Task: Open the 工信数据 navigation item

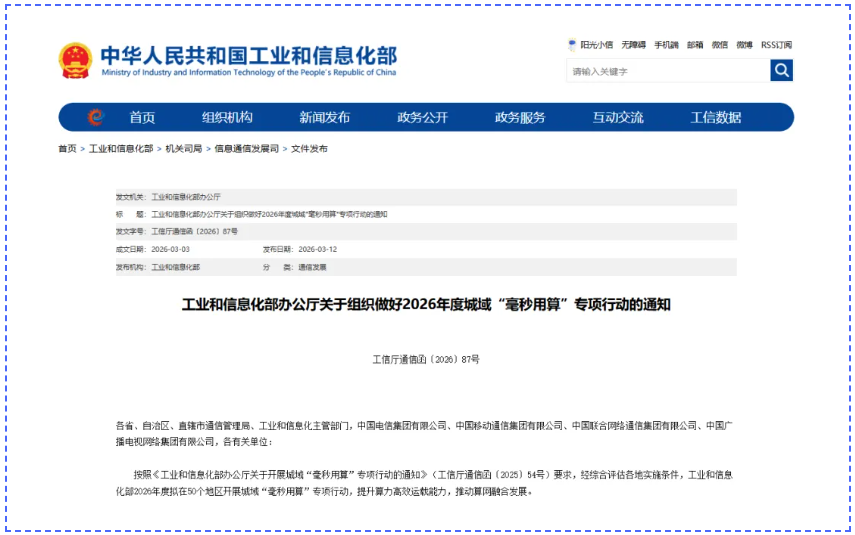Action: (x=716, y=117)
